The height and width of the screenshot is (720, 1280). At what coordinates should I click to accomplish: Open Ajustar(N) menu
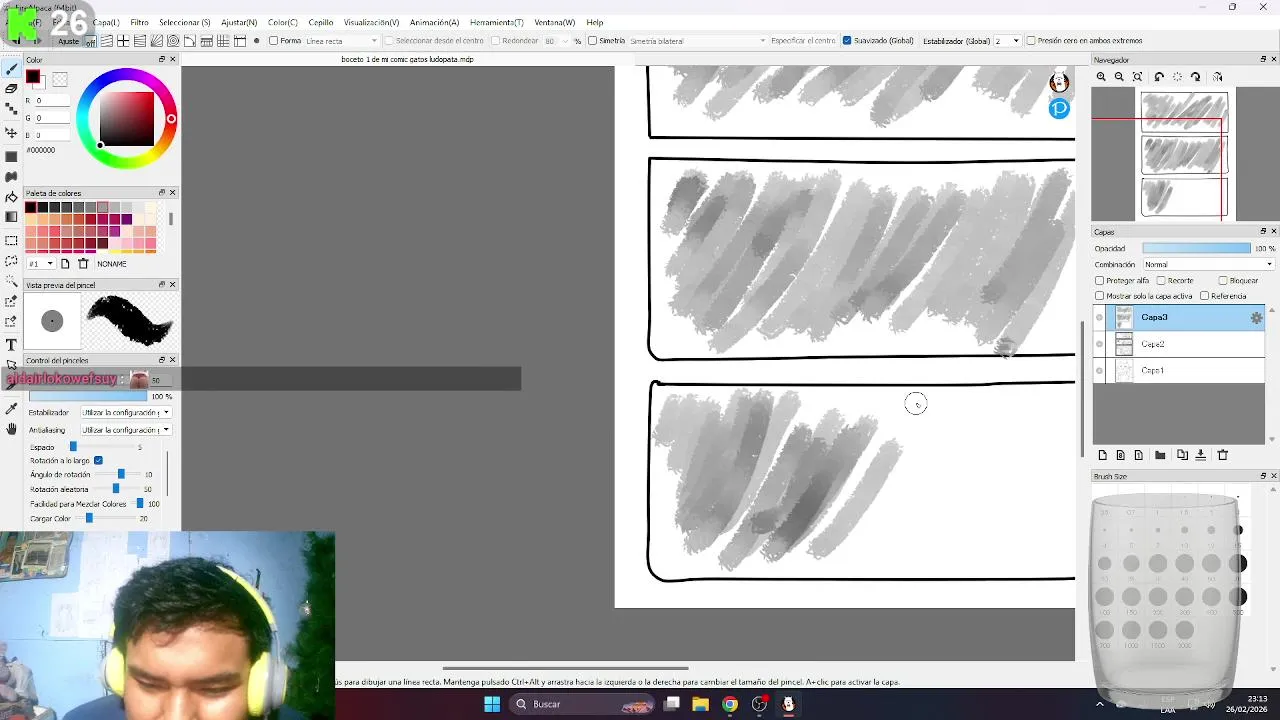click(x=239, y=22)
